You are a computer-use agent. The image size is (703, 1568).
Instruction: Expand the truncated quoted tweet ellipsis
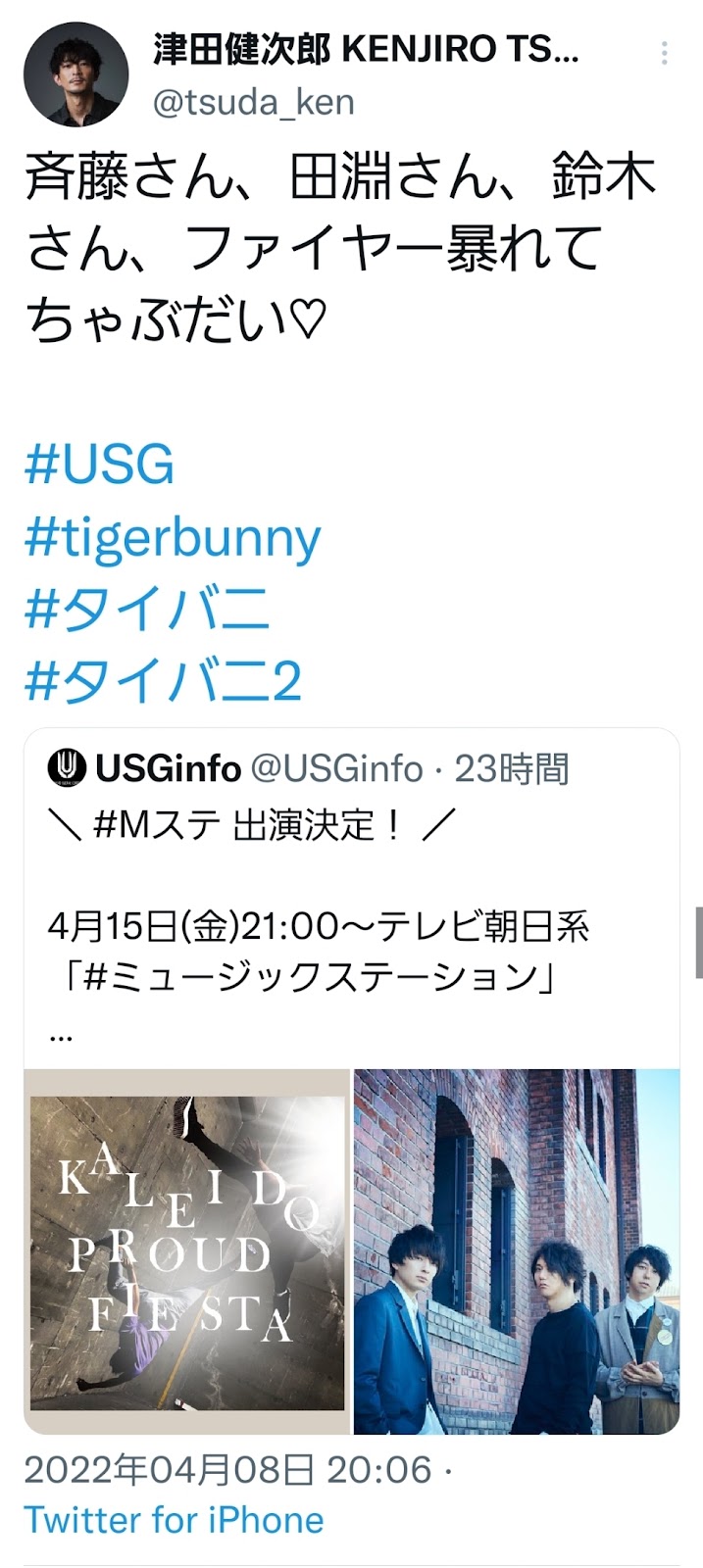pyautogui.click(x=61, y=1033)
